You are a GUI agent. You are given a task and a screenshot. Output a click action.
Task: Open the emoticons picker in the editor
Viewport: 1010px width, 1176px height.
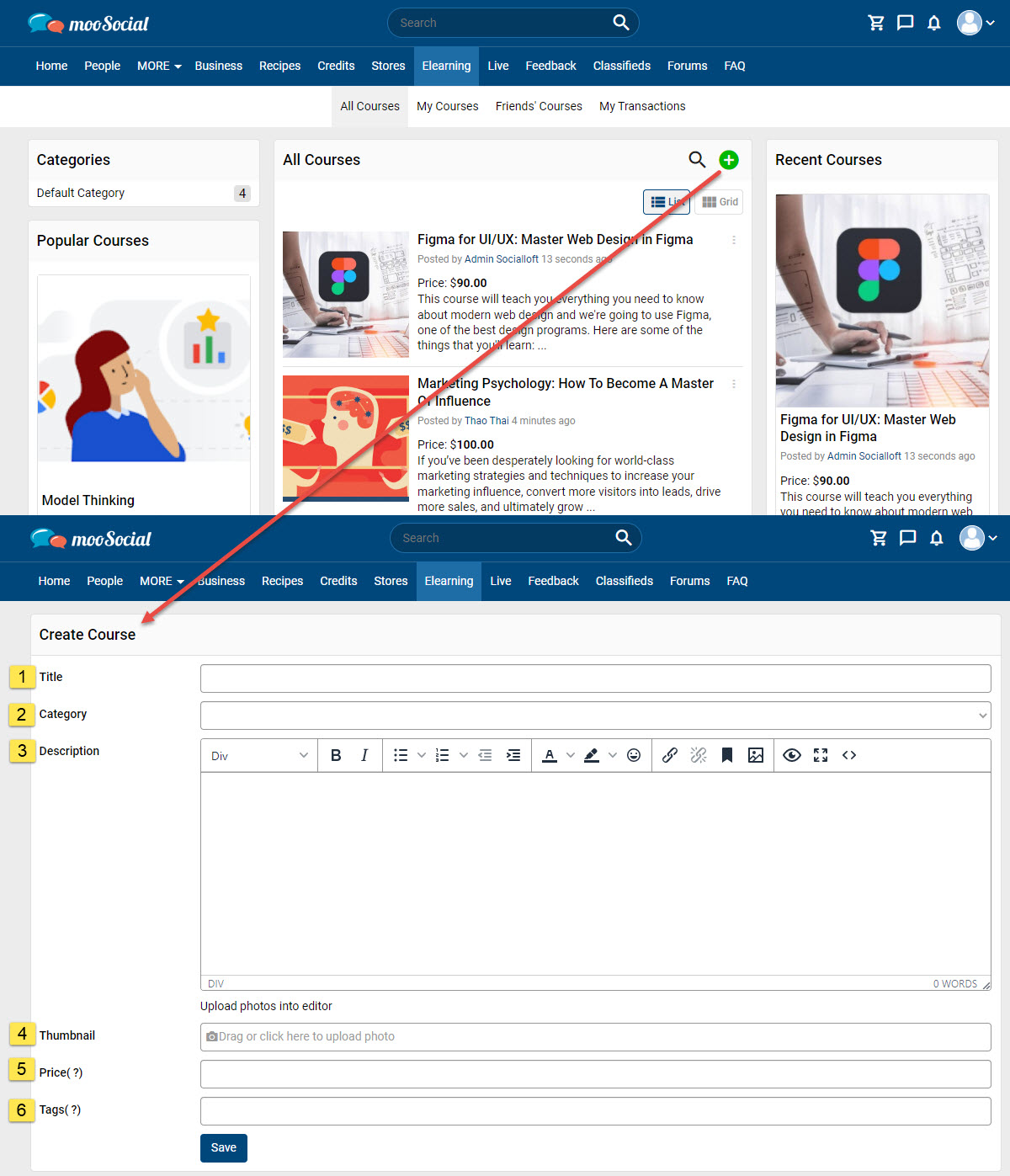click(634, 755)
